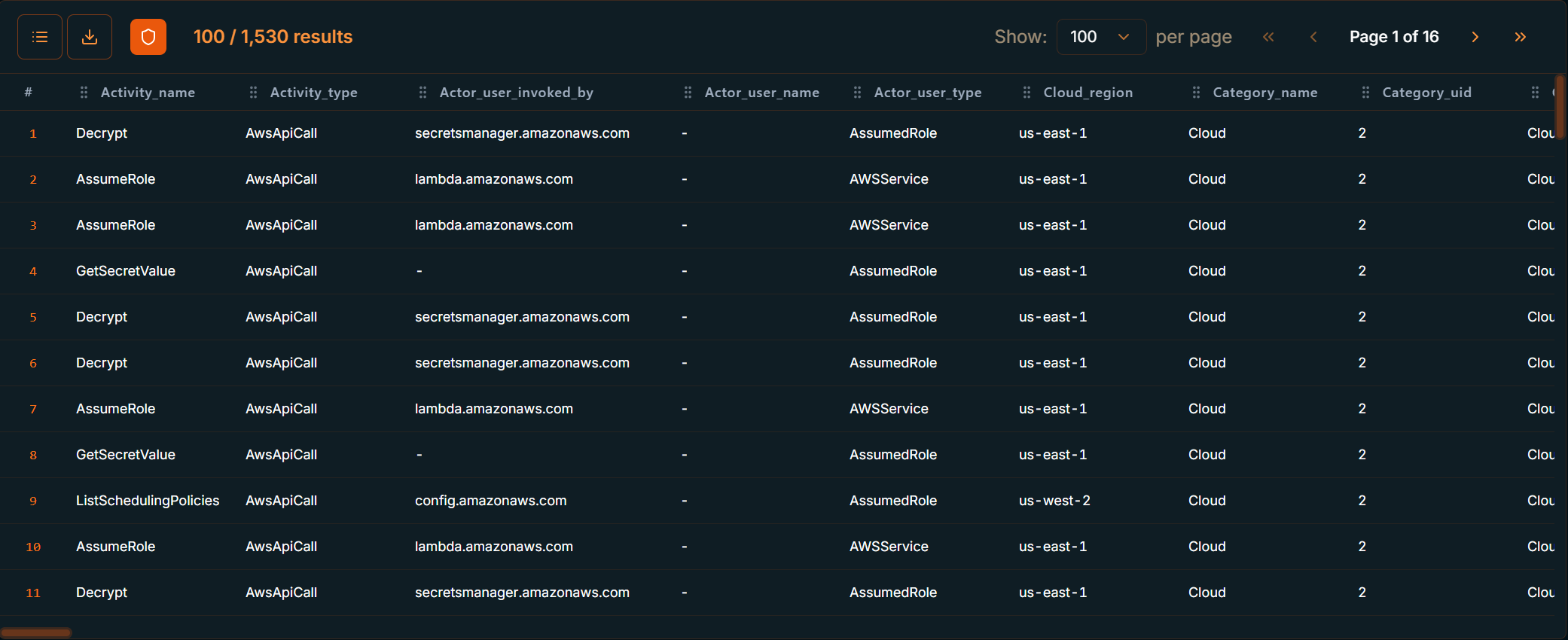1568x640 pixels.
Task: Grab the Category_uid column drag handle
Action: (1365, 92)
